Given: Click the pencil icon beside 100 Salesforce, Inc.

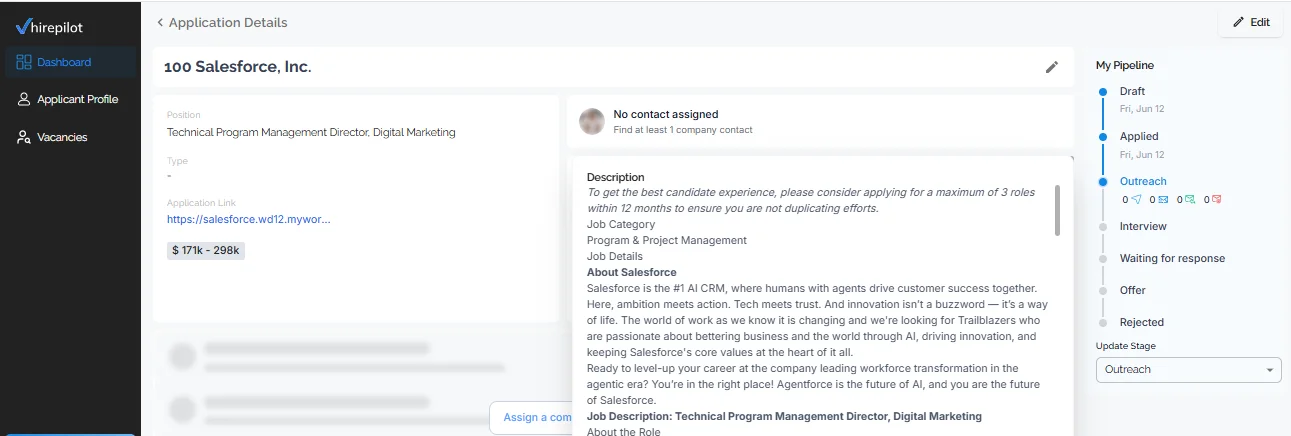Looking at the screenshot, I should (x=1052, y=67).
